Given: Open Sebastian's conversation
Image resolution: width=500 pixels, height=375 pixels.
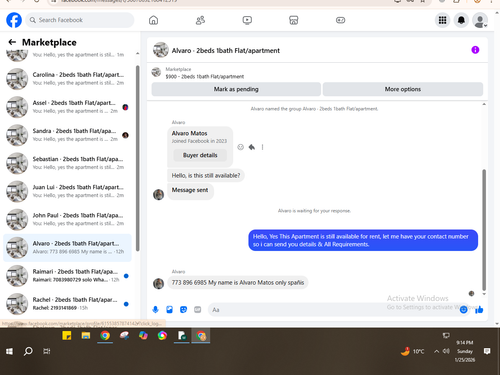Looking at the screenshot, I should pos(68,163).
